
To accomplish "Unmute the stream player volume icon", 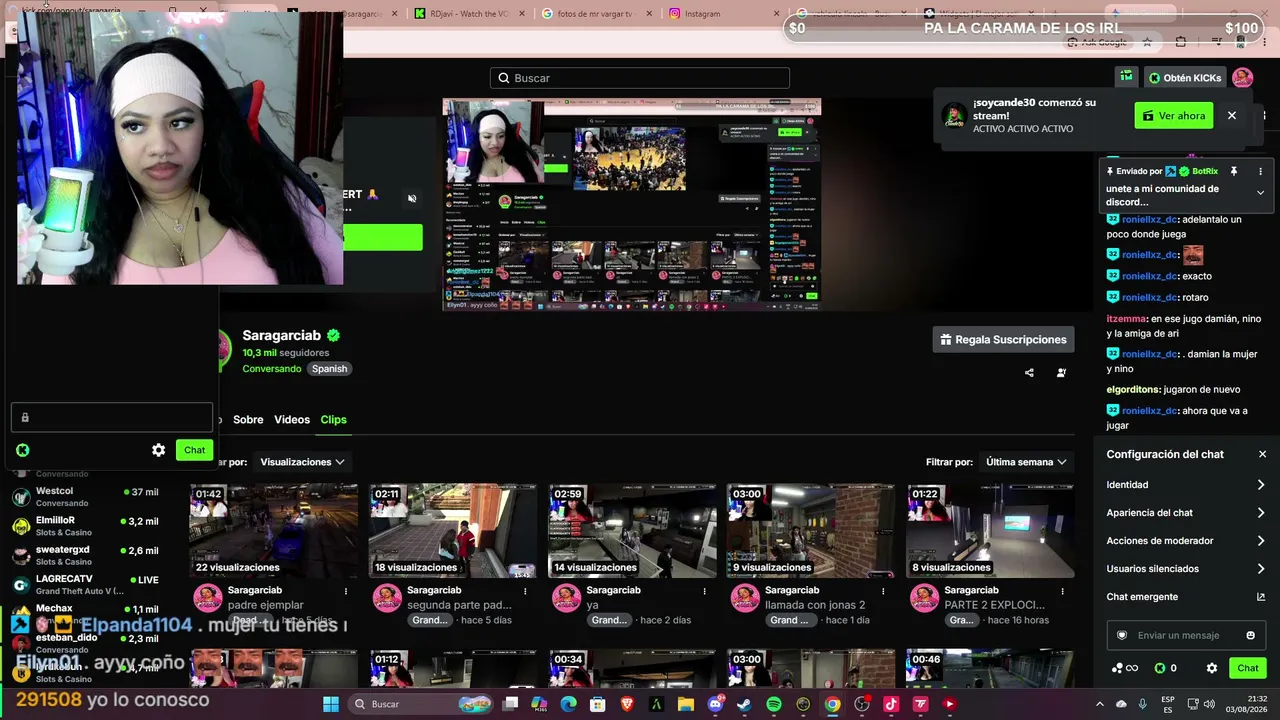I will [412, 198].
